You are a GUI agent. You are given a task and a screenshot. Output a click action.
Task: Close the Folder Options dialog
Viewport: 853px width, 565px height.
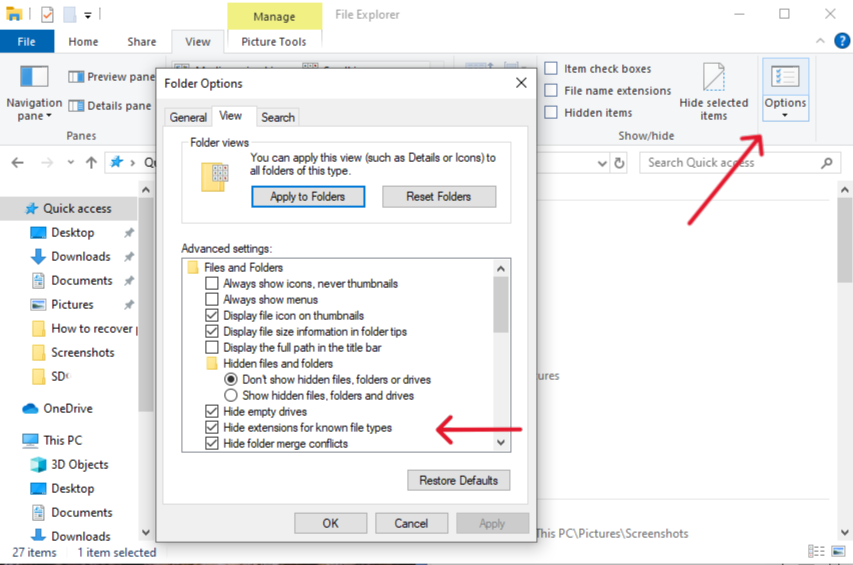click(x=521, y=83)
